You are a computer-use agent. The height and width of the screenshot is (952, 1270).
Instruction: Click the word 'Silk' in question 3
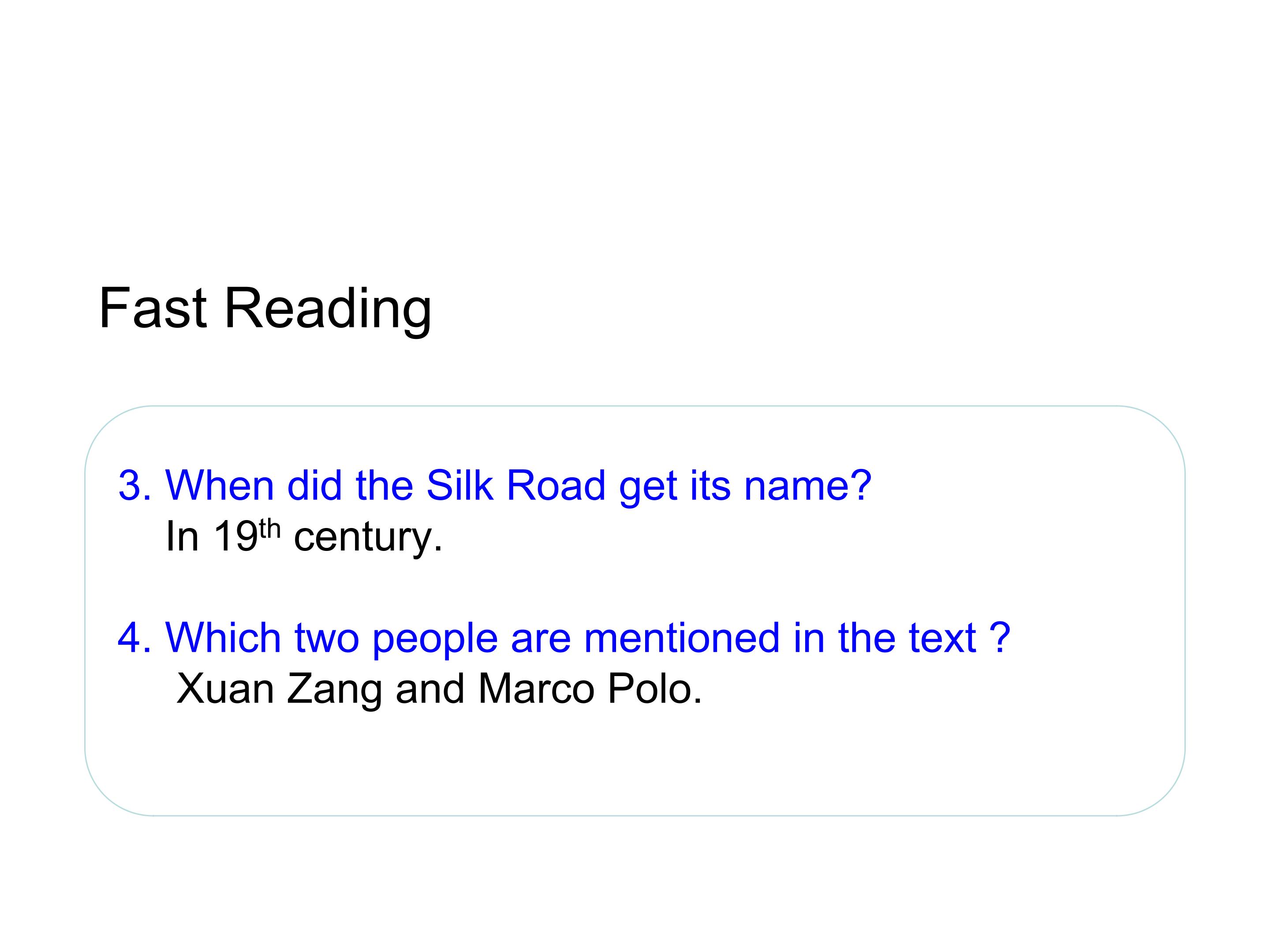460,485
